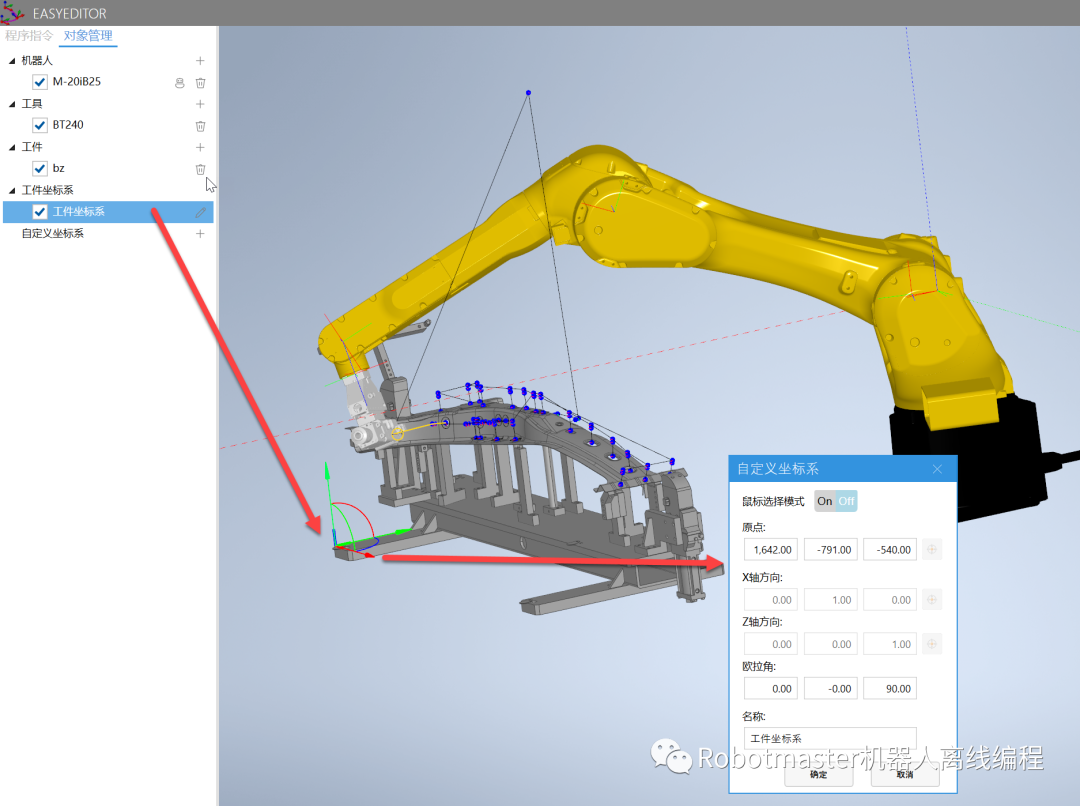Image resolution: width=1080 pixels, height=806 pixels.
Task: Delete the M-20iB25 robot entry
Action: [x=200, y=83]
